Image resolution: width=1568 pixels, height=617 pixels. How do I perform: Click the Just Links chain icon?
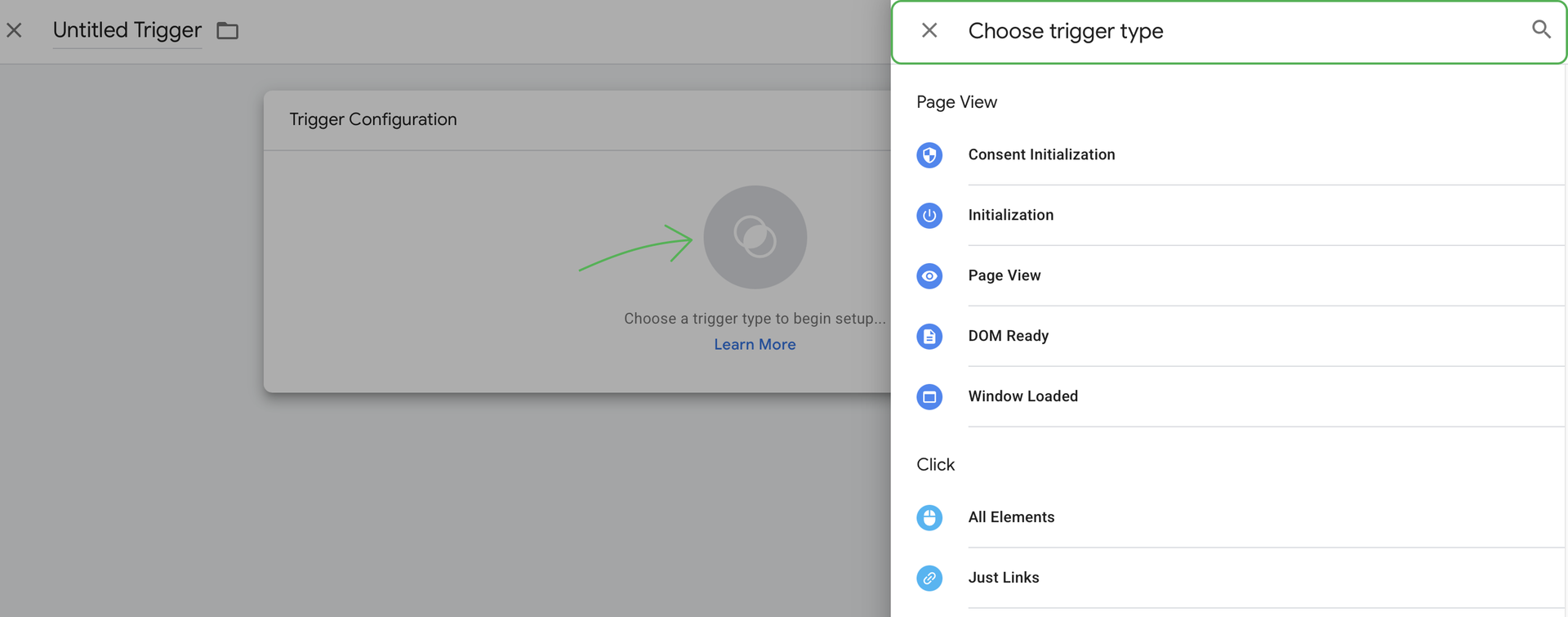tap(929, 579)
